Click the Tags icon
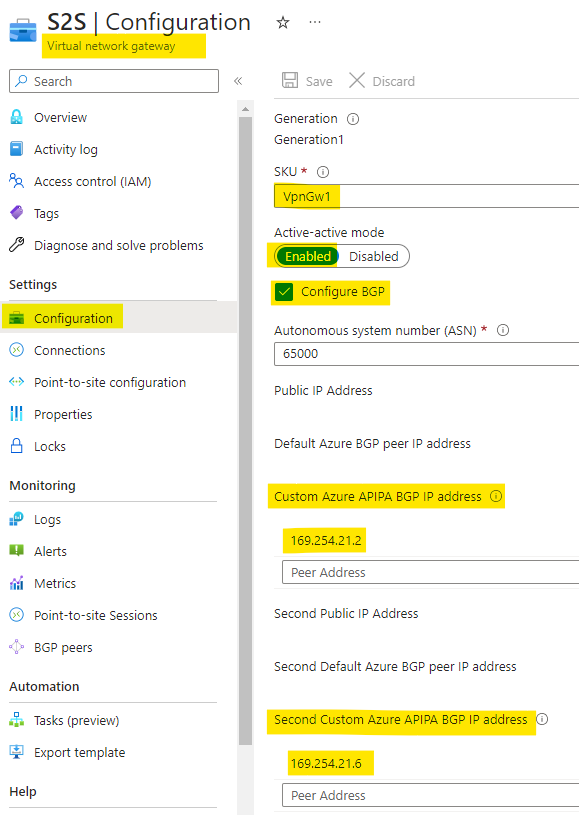 (17, 213)
